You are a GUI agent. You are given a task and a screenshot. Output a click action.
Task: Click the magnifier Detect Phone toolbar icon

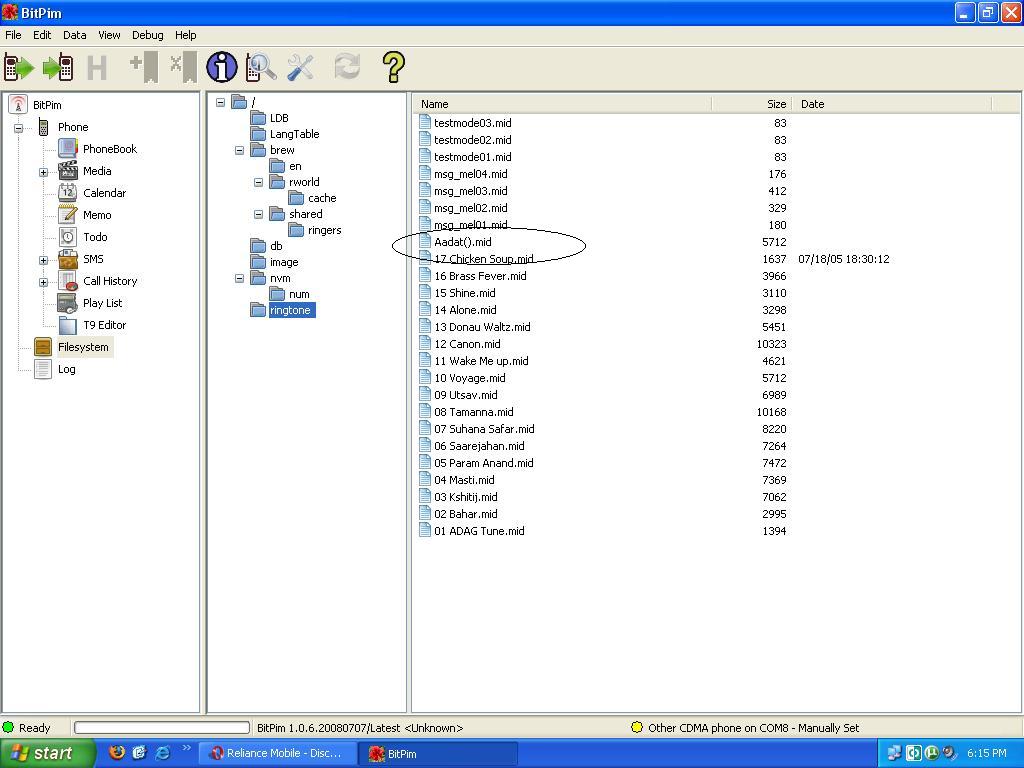[x=261, y=68]
